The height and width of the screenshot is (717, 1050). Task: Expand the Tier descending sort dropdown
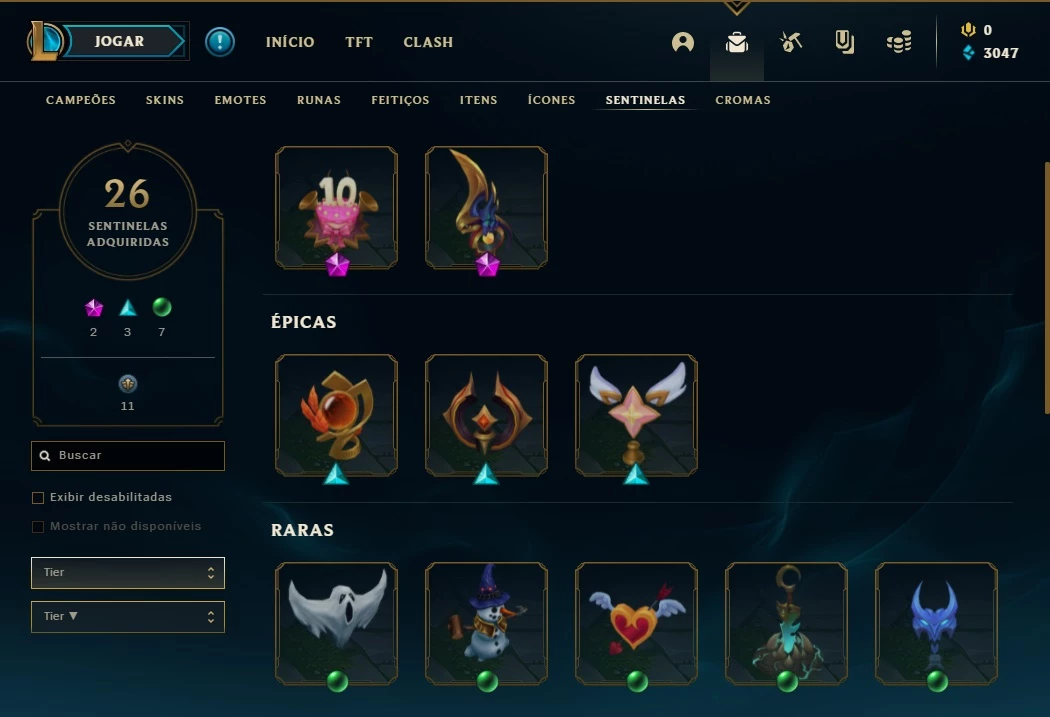pyautogui.click(x=128, y=617)
